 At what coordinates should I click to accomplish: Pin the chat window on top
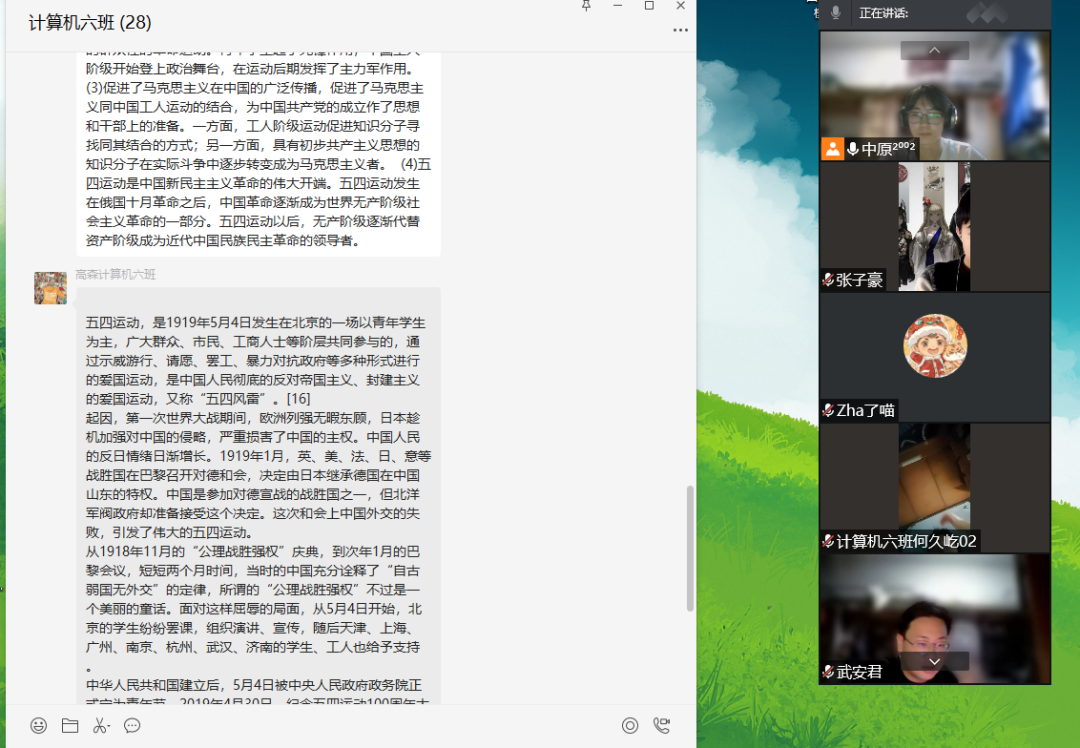tap(586, 6)
